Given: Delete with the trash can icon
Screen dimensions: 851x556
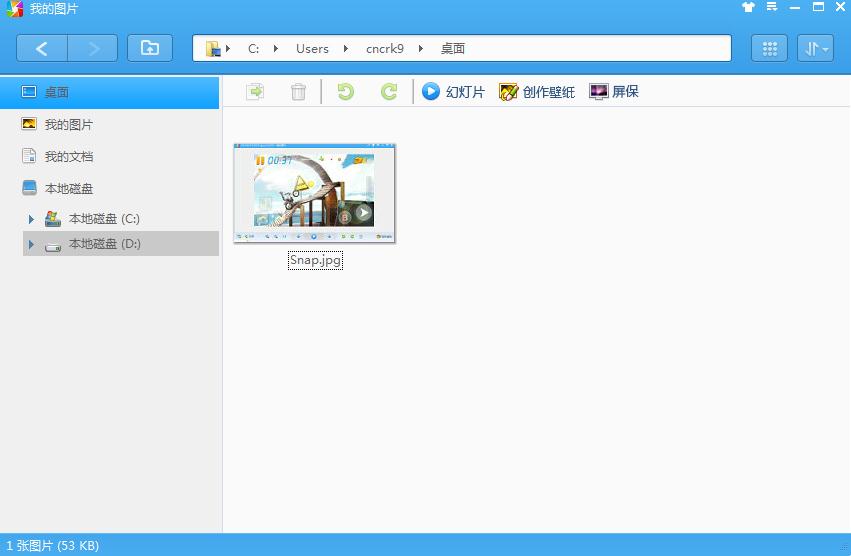Looking at the screenshot, I should tap(298, 91).
